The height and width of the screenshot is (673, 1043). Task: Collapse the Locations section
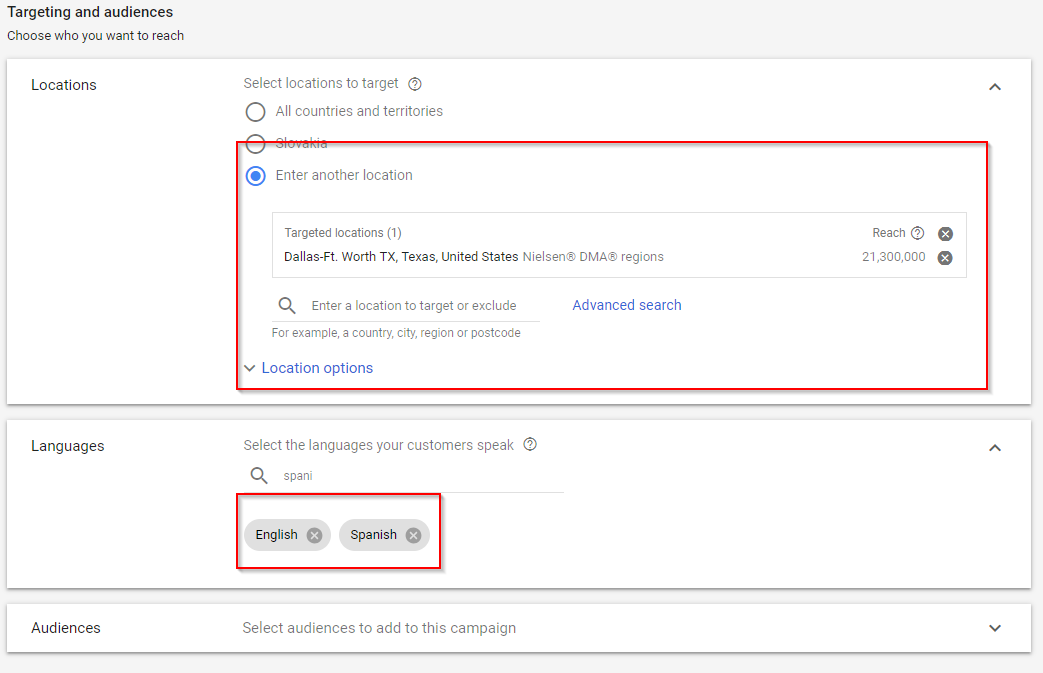(995, 87)
